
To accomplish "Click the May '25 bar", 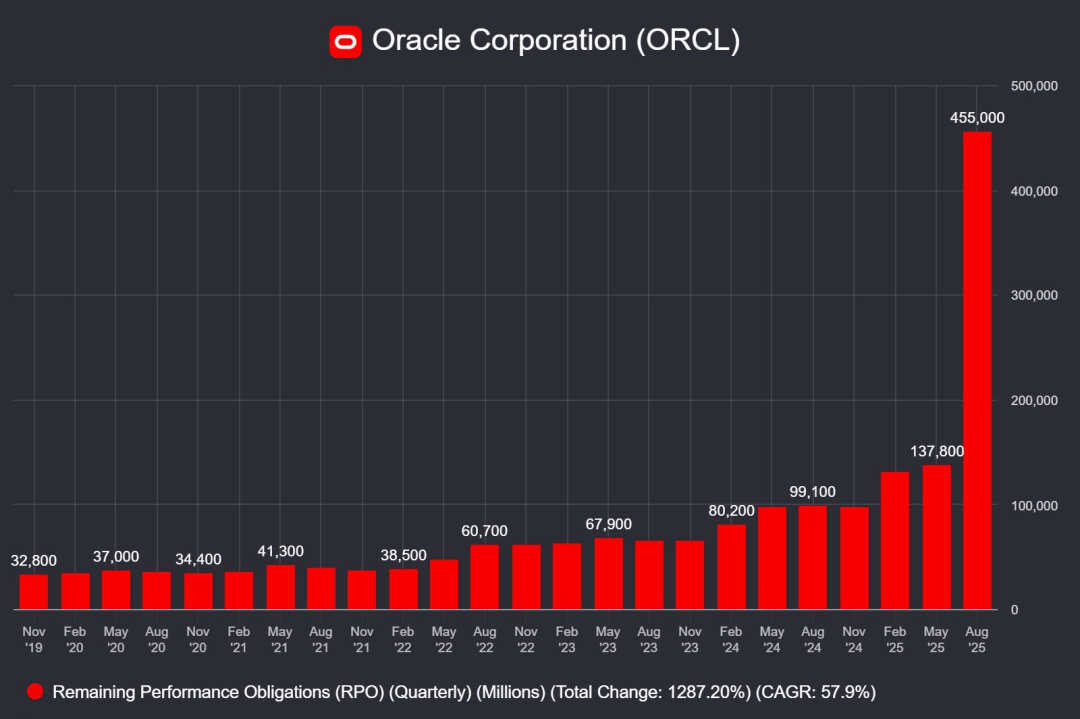I will [936, 537].
